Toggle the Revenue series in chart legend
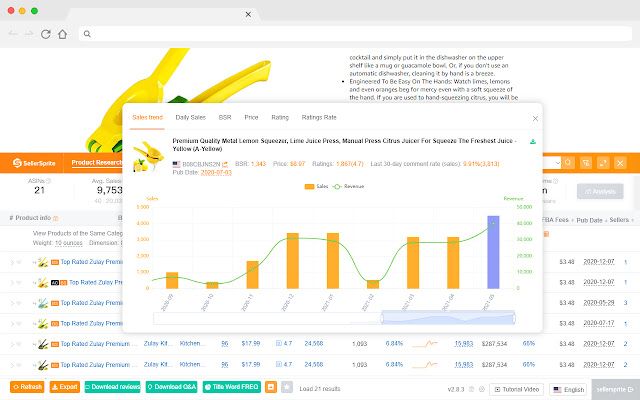Screen dimensions: 640x400 point(348,187)
